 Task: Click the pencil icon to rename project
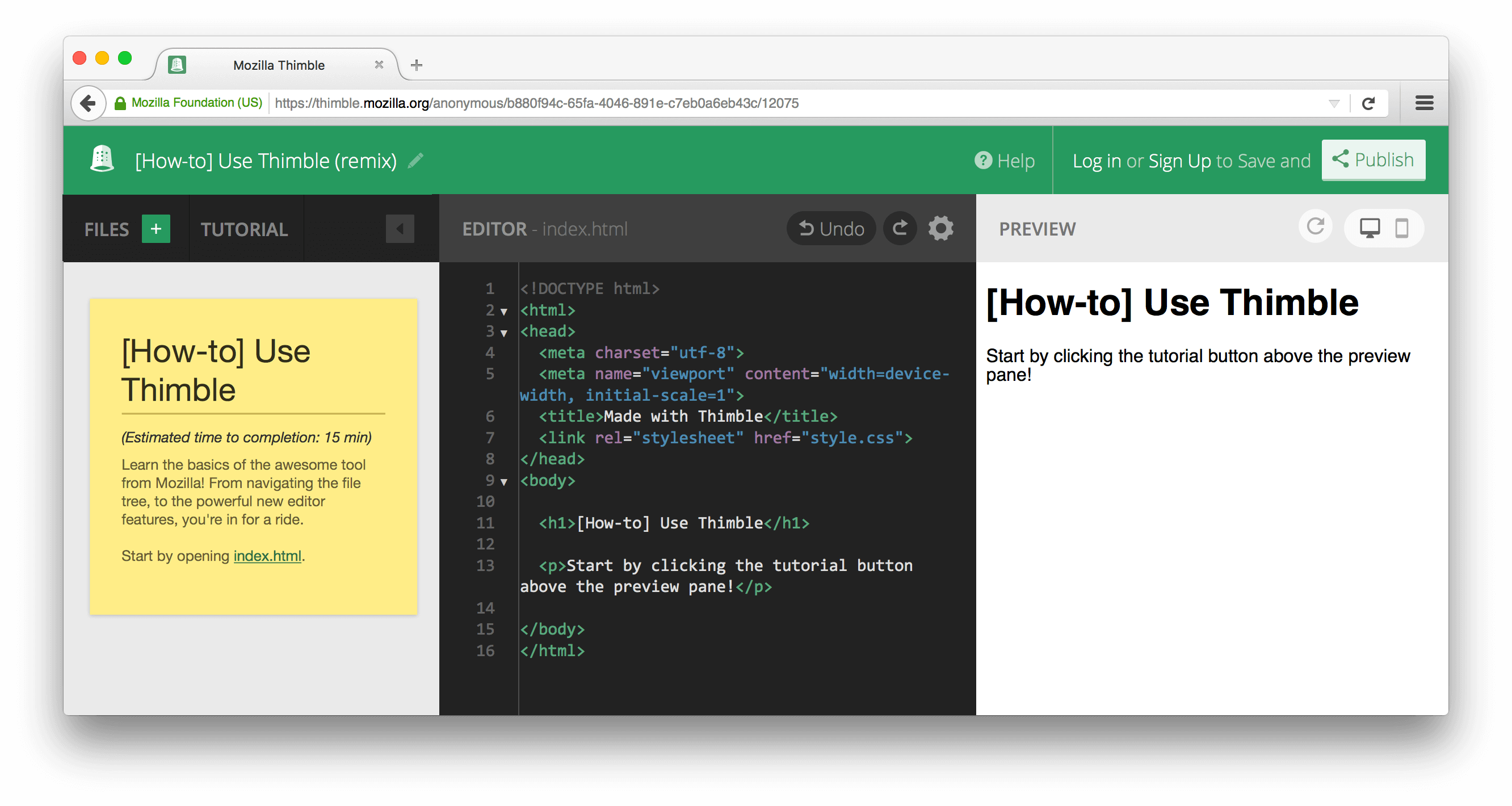pyautogui.click(x=415, y=160)
